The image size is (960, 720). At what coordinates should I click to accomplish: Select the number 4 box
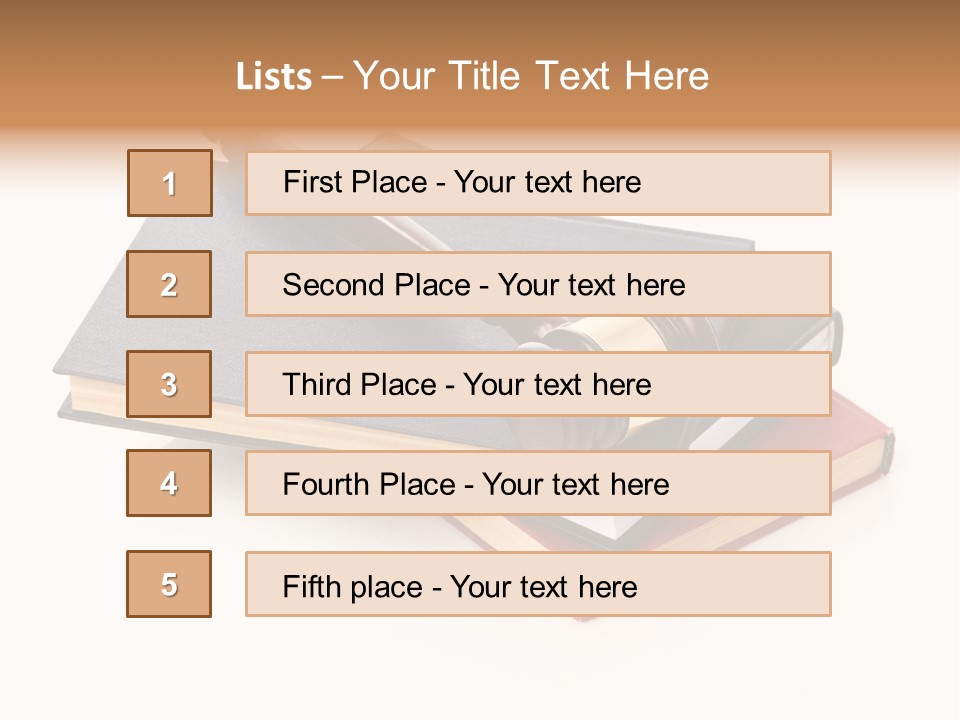[169, 483]
